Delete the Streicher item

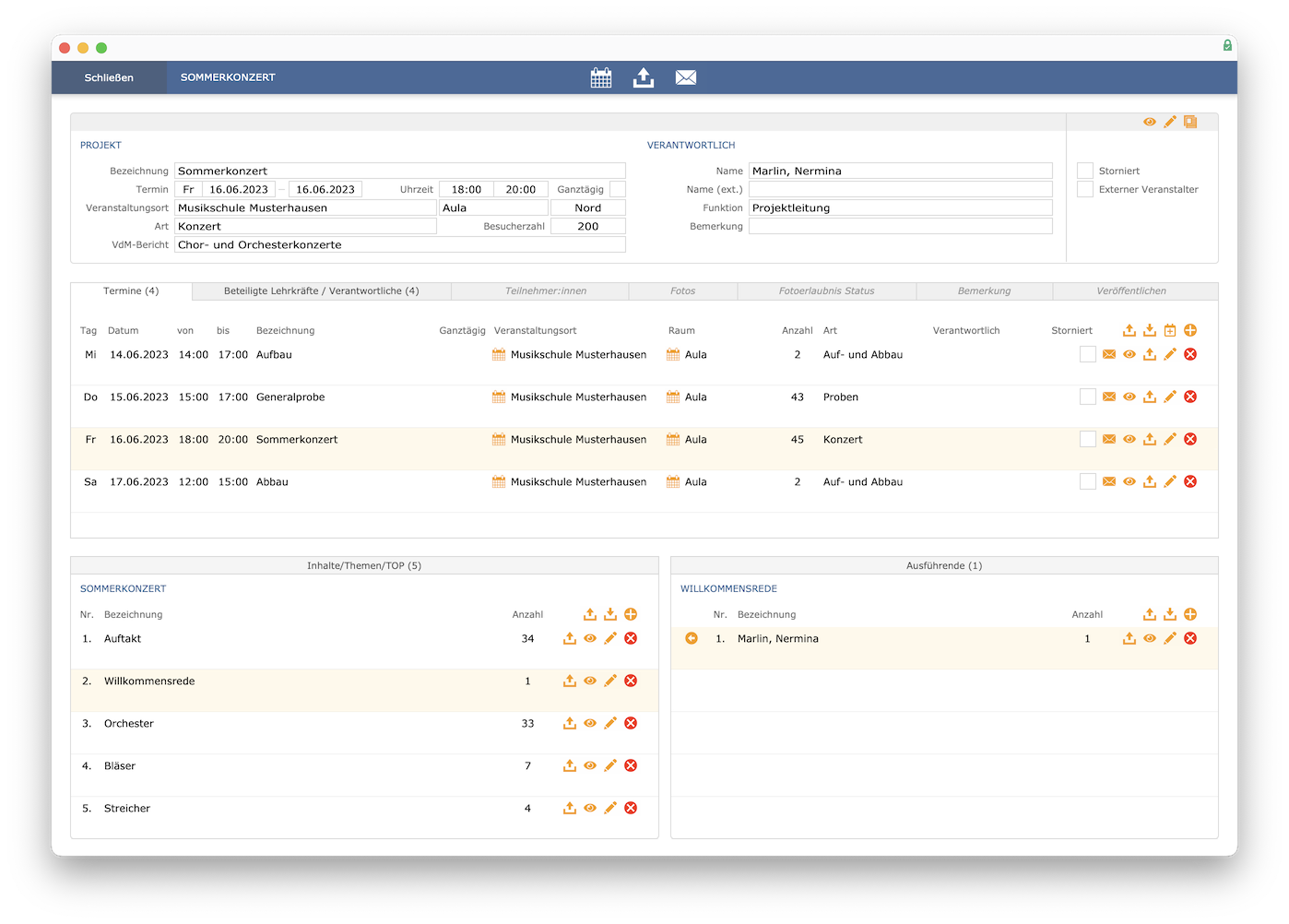(x=631, y=808)
